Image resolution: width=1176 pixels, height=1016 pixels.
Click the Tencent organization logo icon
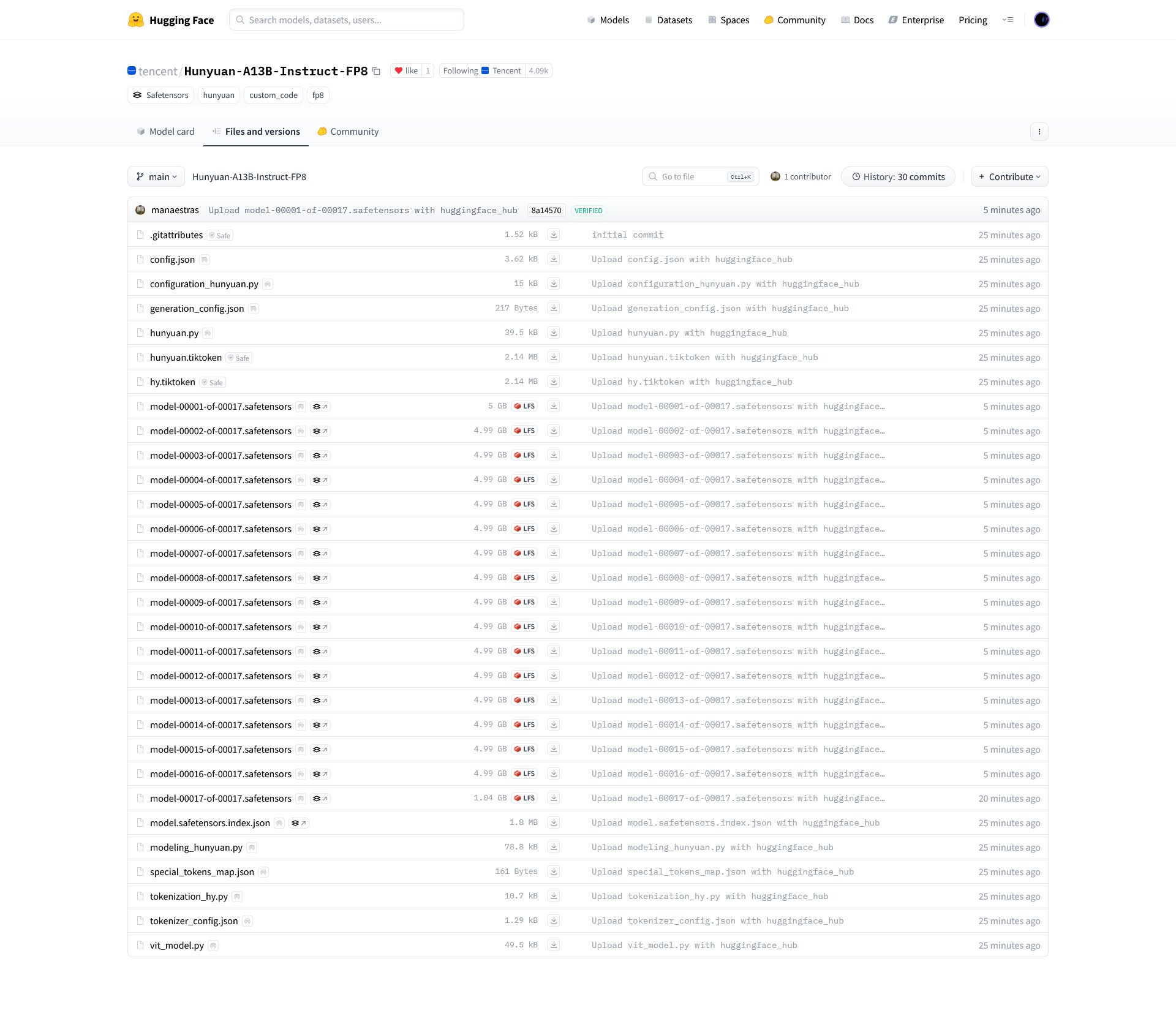click(132, 70)
